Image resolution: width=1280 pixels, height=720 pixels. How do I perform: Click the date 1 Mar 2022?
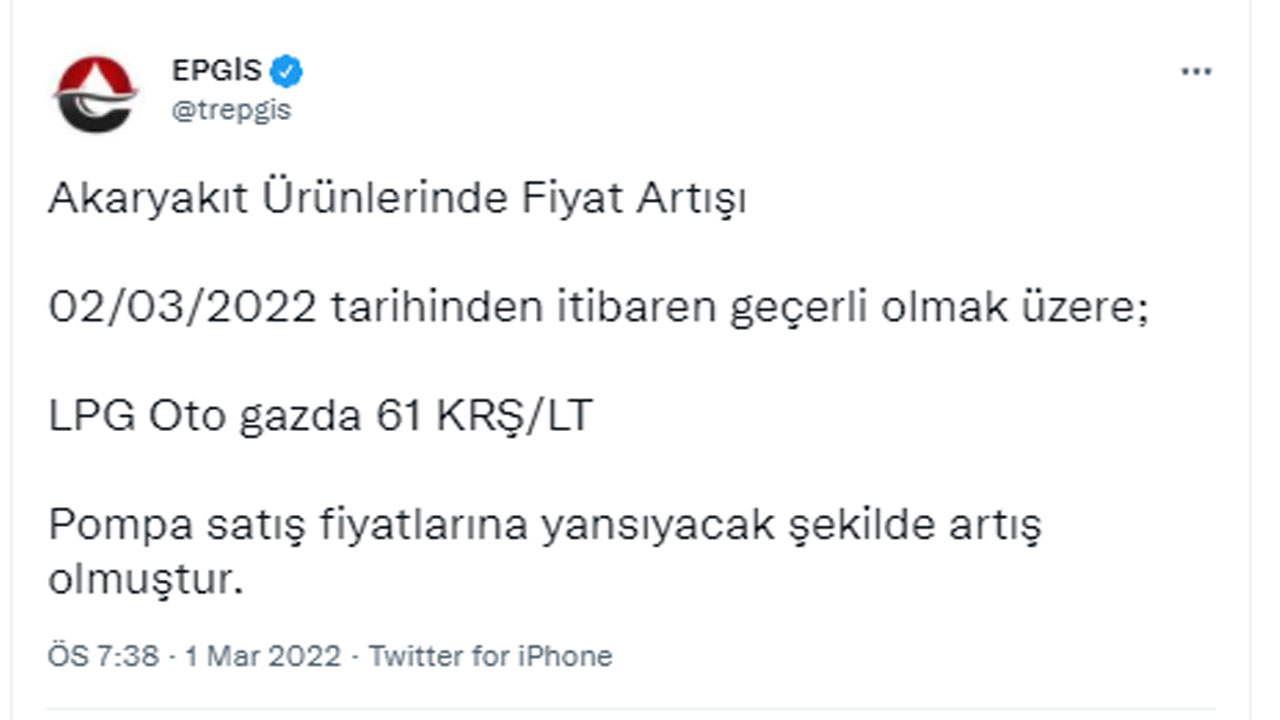point(260,657)
